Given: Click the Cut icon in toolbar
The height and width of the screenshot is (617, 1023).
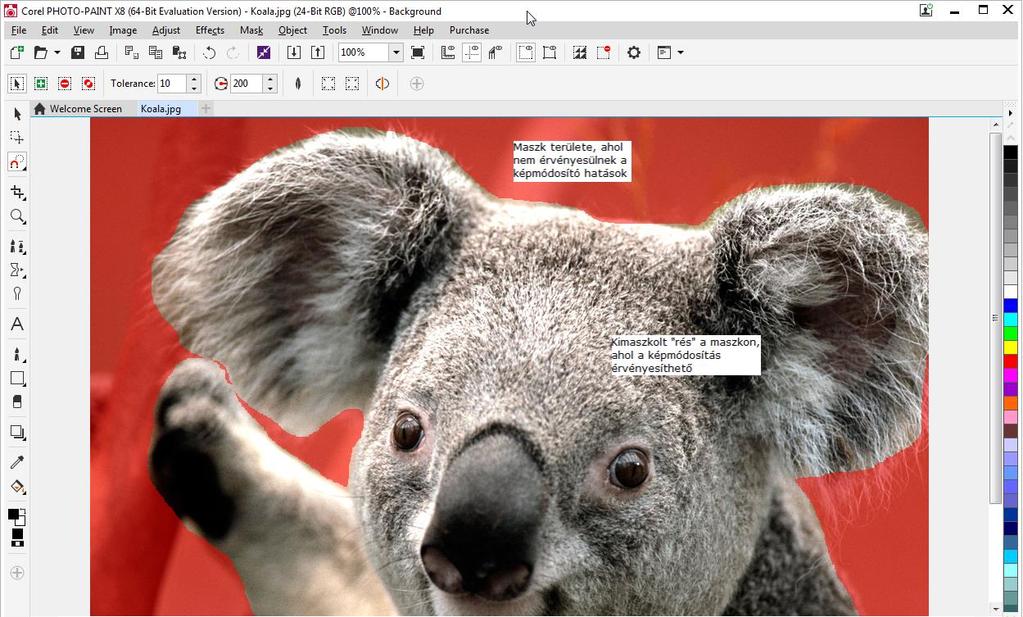Looking at the screenshot, I should pyautogui.click(x=132, y=52).
